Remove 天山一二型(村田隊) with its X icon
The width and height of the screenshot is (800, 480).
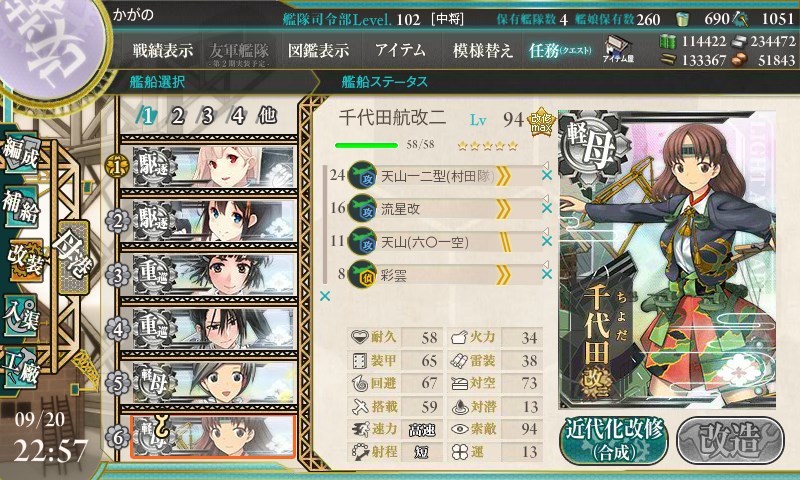[546, 175]
